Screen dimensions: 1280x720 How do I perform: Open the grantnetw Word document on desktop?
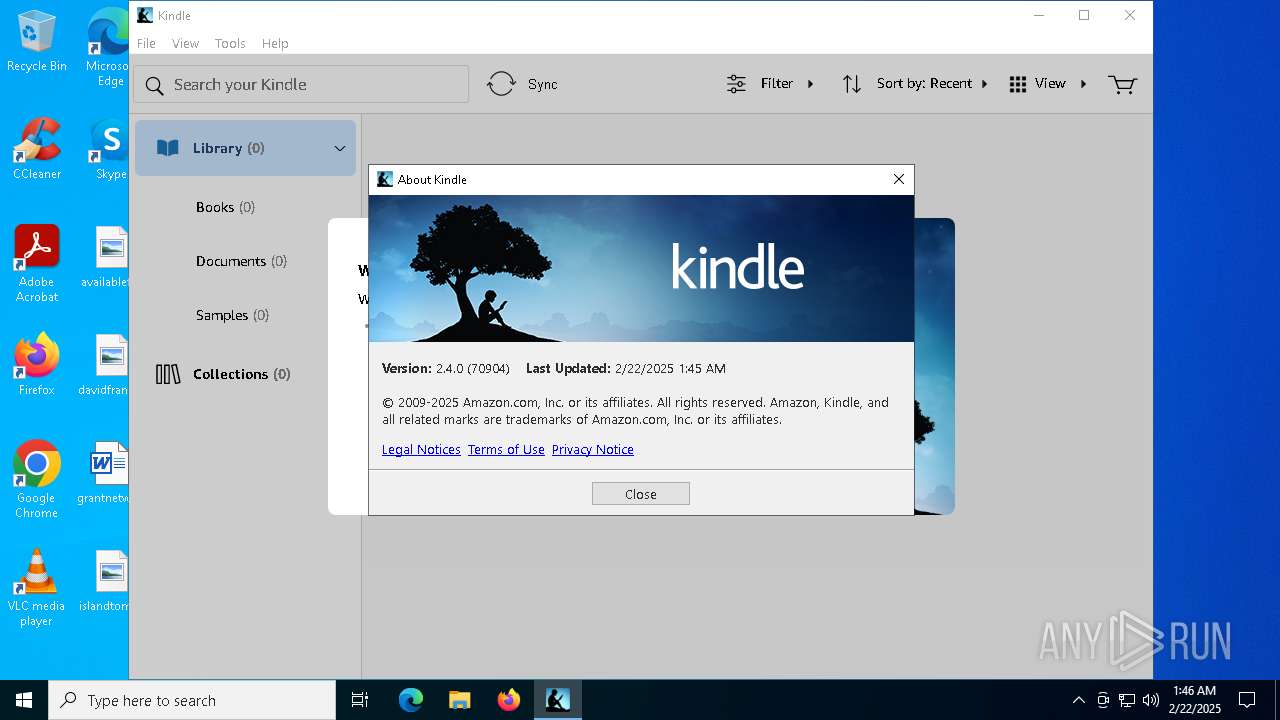point(105,473)
